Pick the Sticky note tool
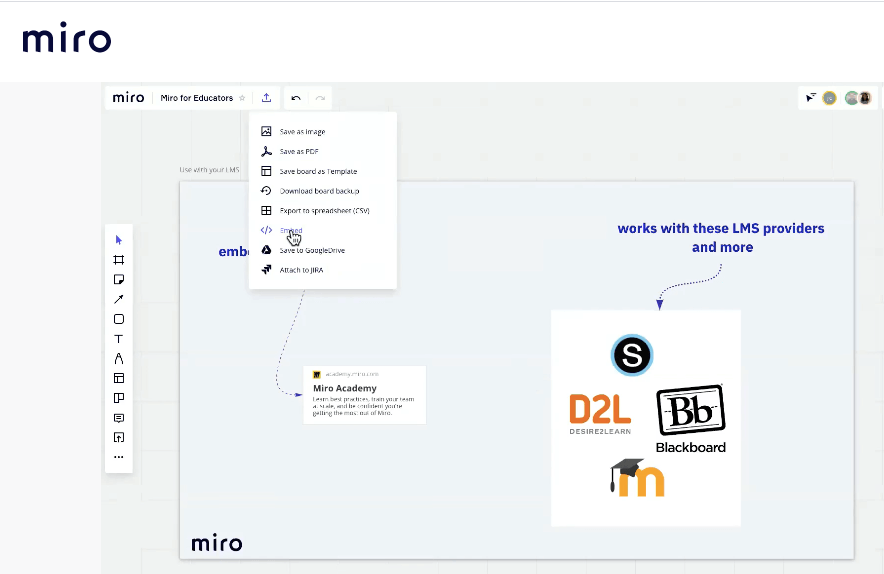This screenshot has width=884, height=574. 118,280
